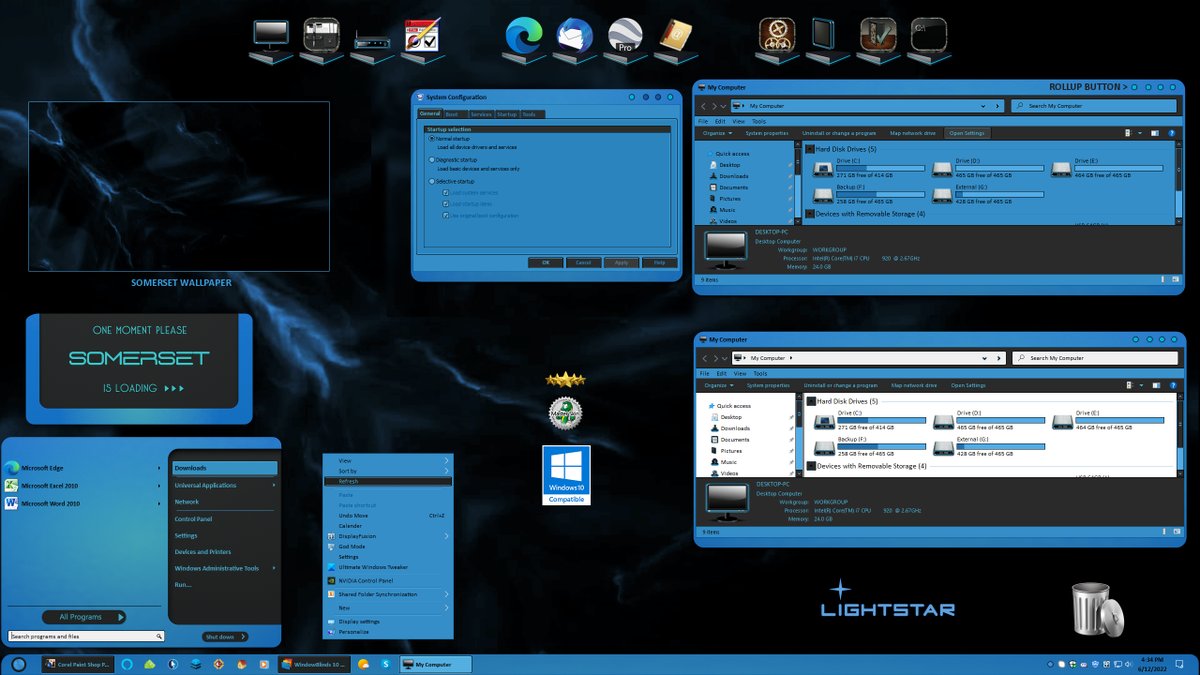Click Drive (C:) capacity bar in the blue-pane window
Viewport: 1200px width, 675px height.
(x=880, y=168)
